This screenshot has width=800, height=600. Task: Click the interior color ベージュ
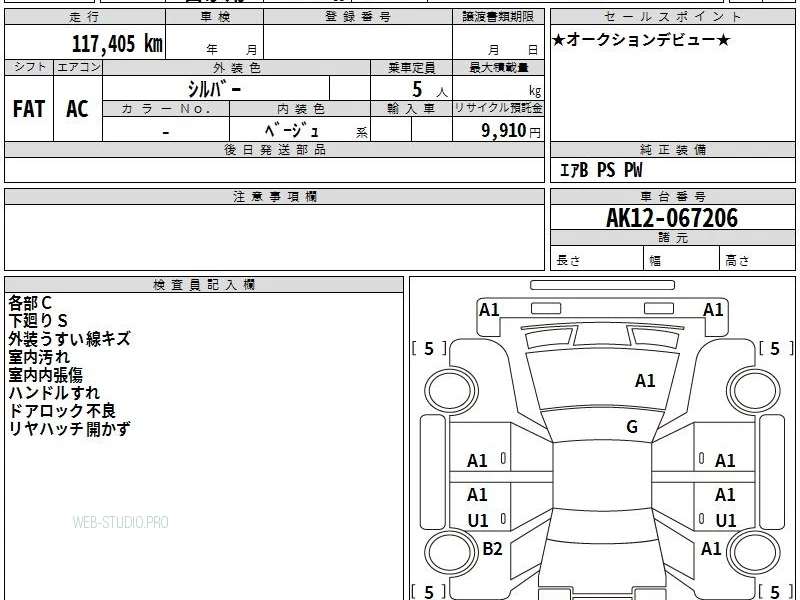(292, 131)
